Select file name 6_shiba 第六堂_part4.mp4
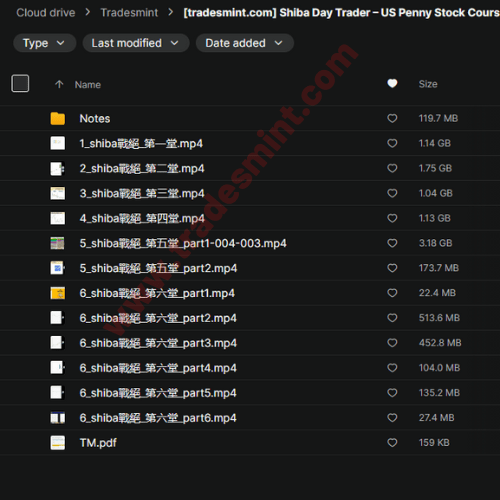 [158, 368]
